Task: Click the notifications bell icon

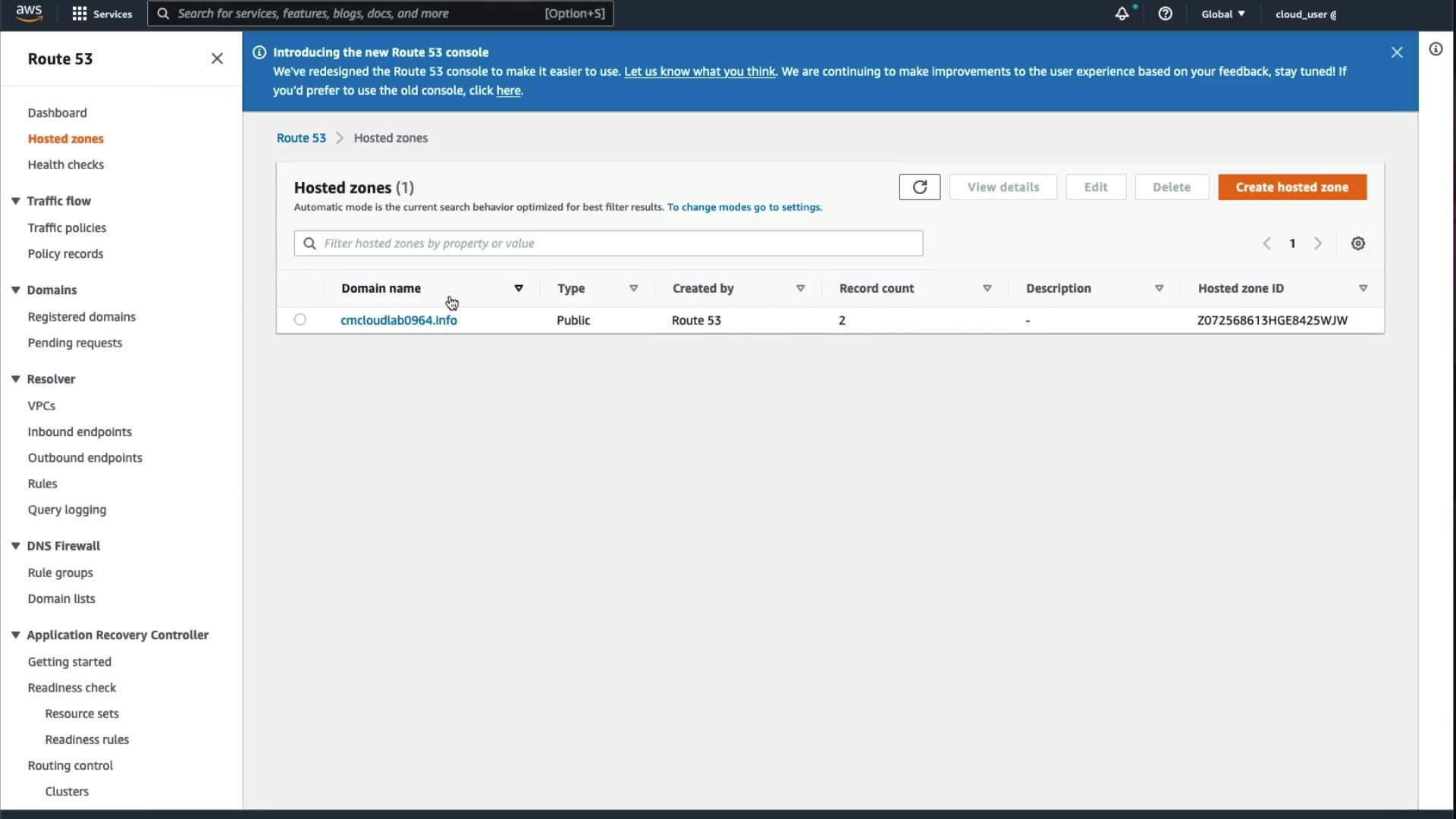Action: click(x=1122, y=14)
